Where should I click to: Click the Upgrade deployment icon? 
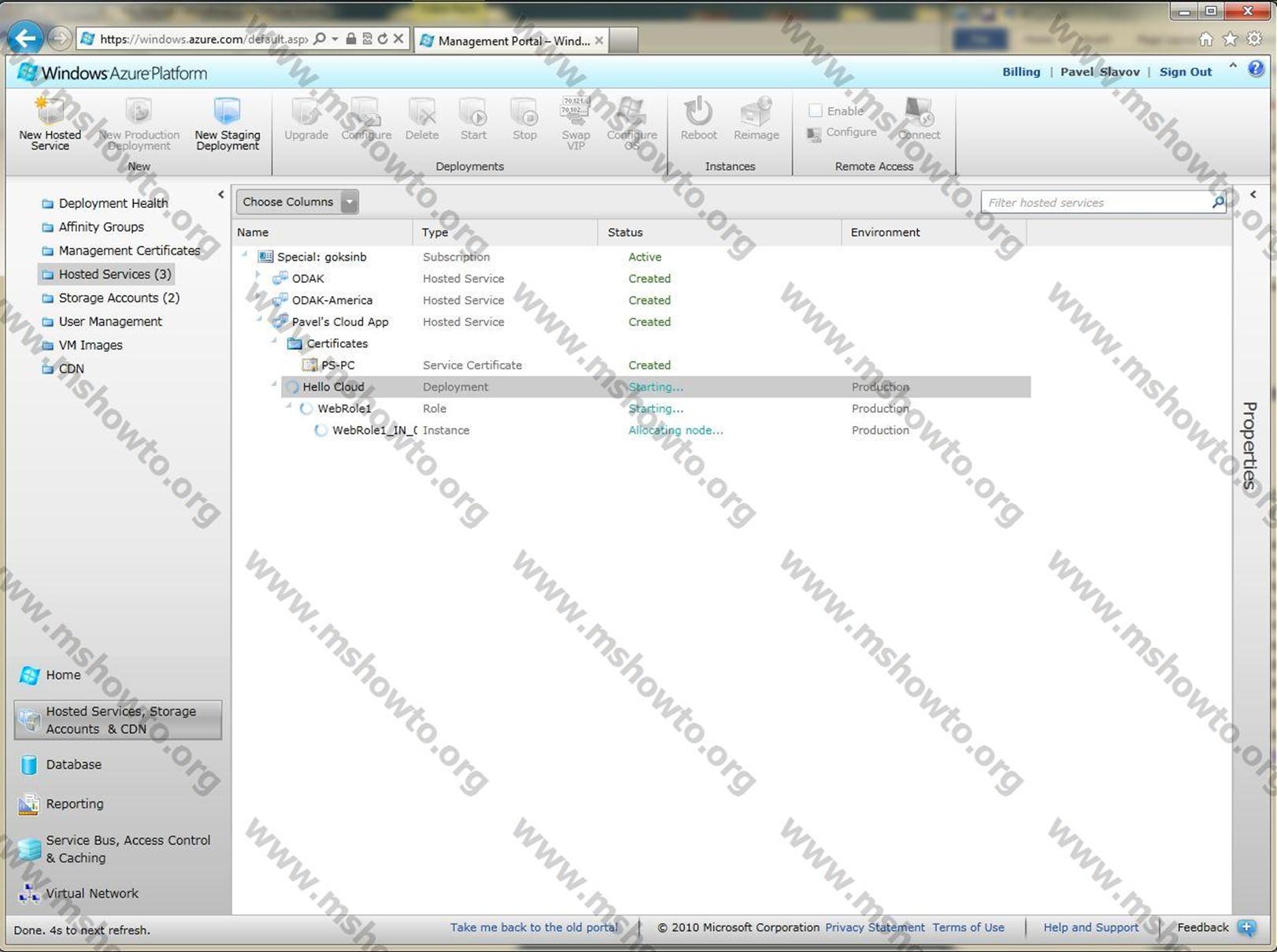(x=305, y=112)
